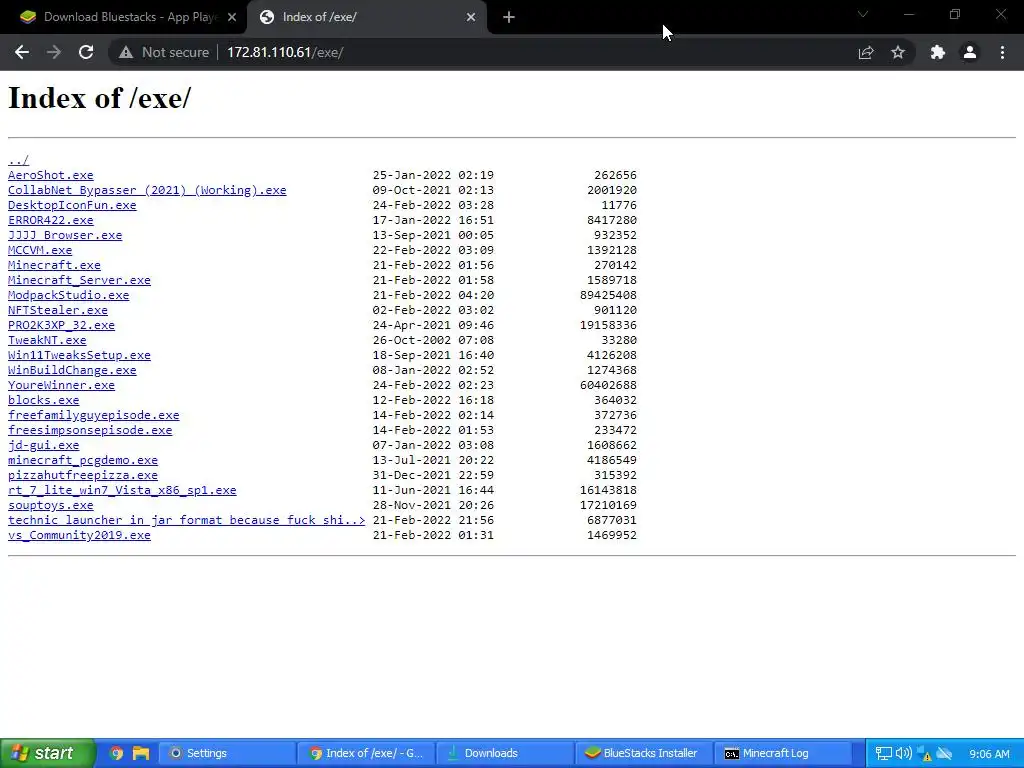Open the DesktopIconFun.exe link

click(72, 205)
